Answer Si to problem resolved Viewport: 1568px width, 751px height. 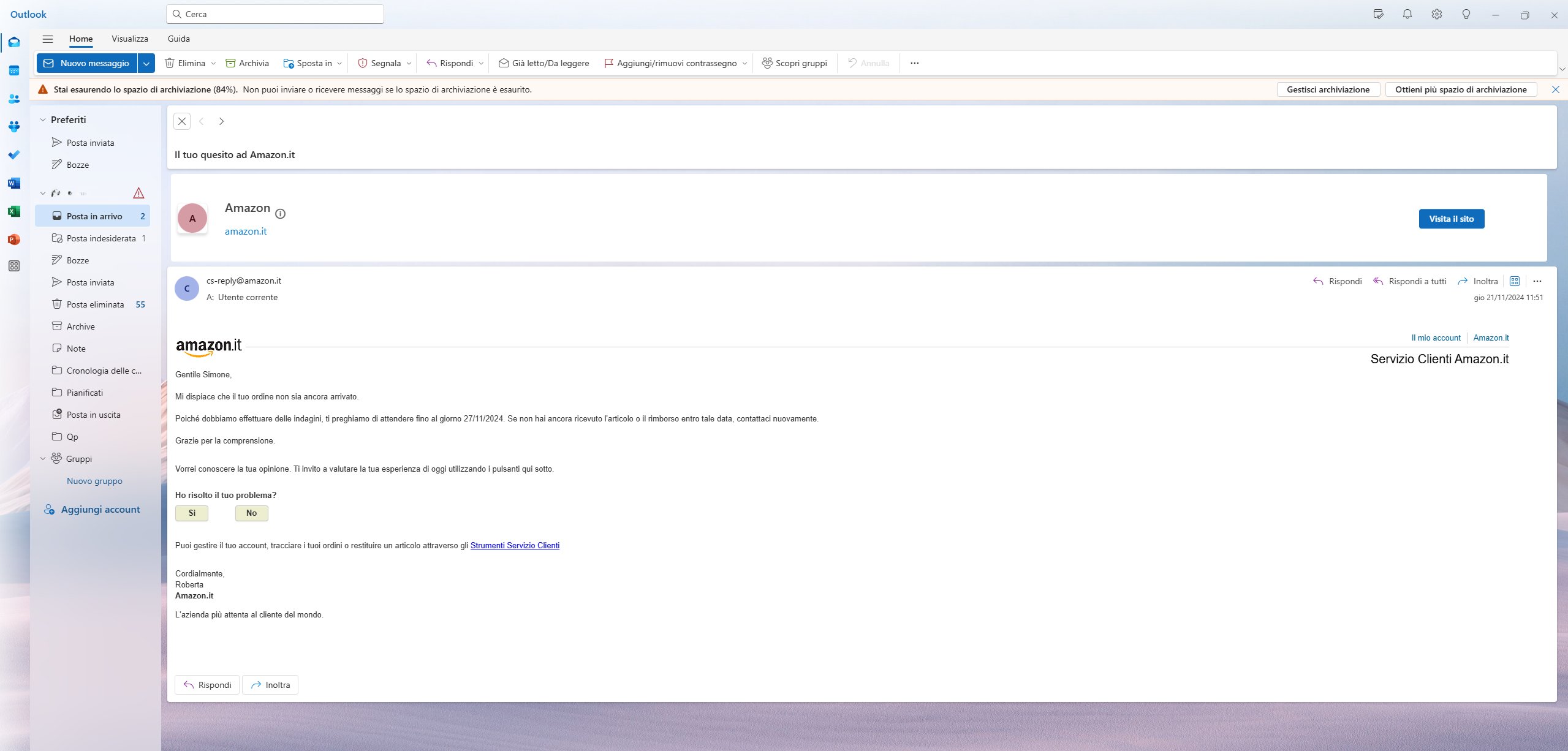coord(192,513)
